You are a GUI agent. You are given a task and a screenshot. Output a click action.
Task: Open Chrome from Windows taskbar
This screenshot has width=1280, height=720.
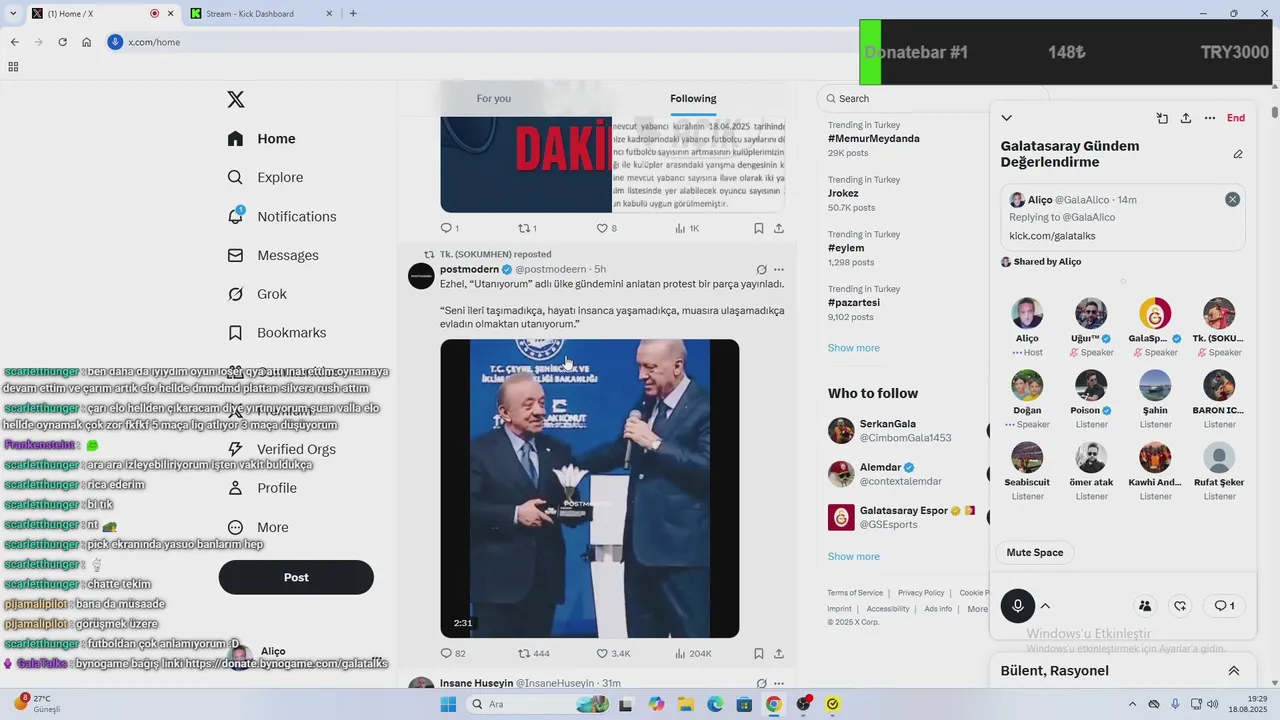click(x=773, y=704)
